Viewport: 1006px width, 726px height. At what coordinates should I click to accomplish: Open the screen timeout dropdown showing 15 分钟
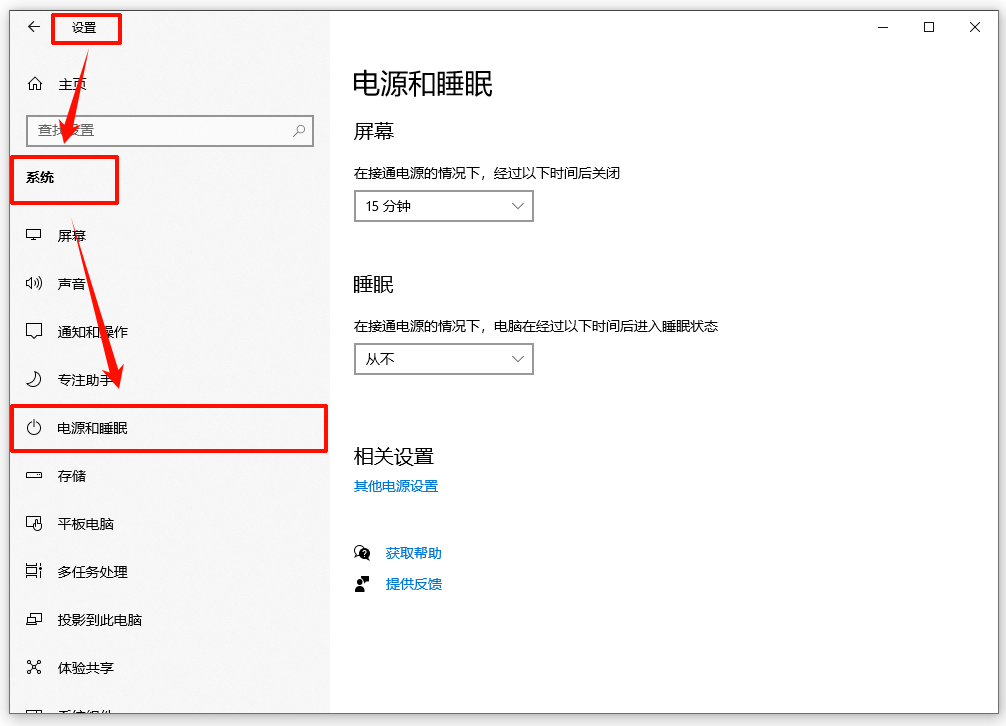[443, 205]
